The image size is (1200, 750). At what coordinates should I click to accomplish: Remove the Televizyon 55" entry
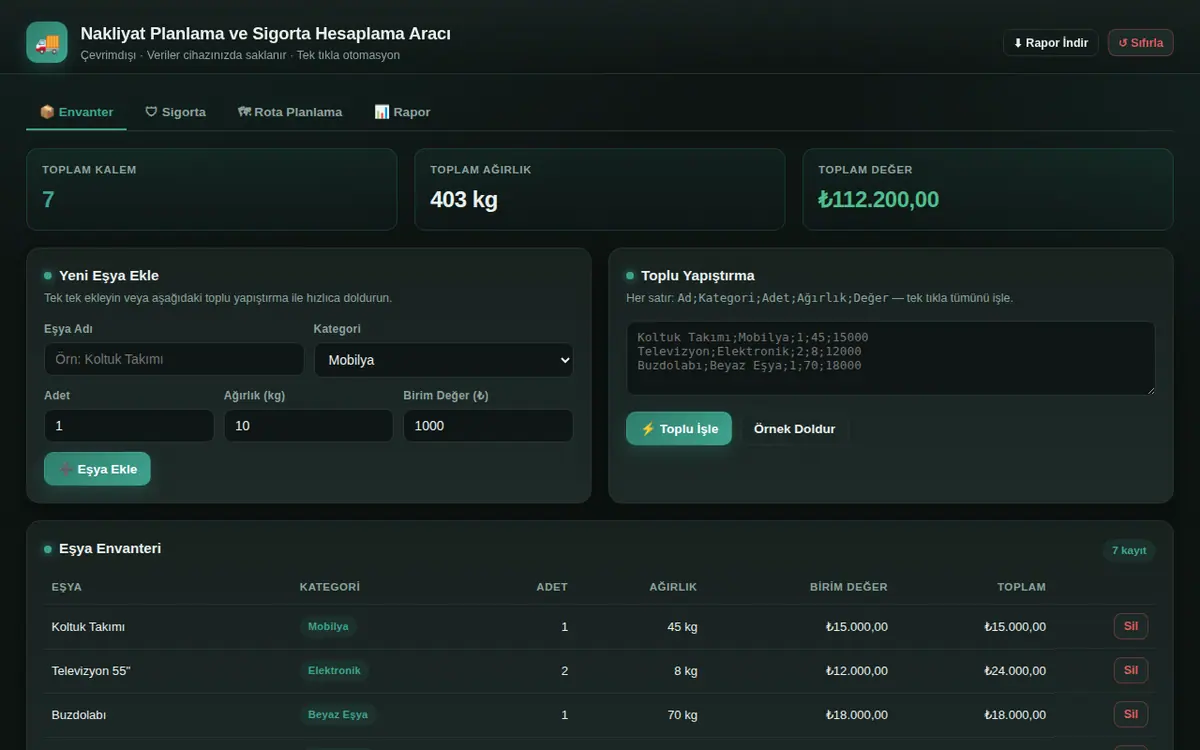(1131, 671)
